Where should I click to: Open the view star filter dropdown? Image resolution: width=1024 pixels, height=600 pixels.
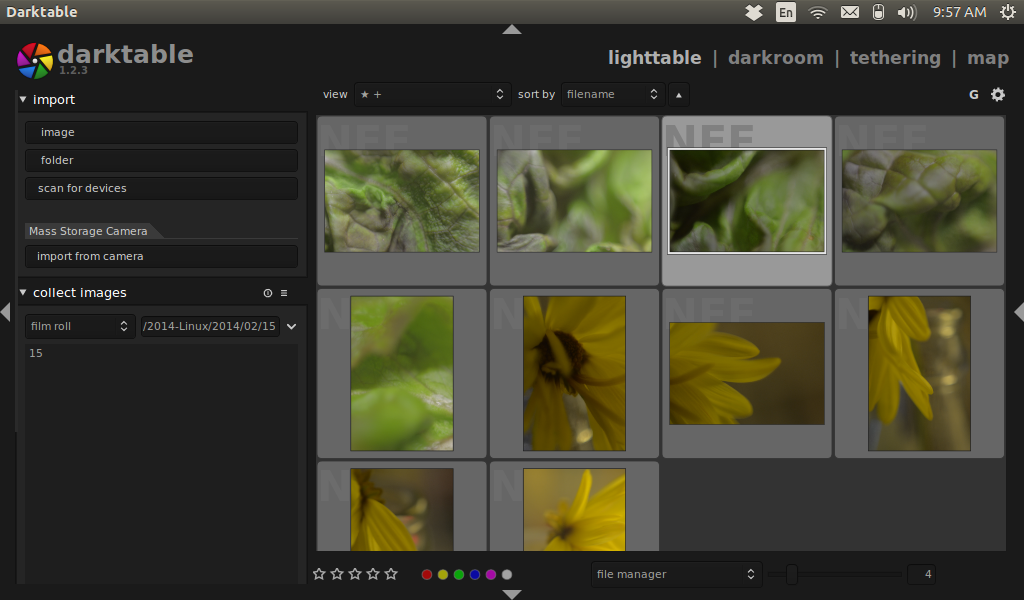pyautogui.click(x=431, y=95)
